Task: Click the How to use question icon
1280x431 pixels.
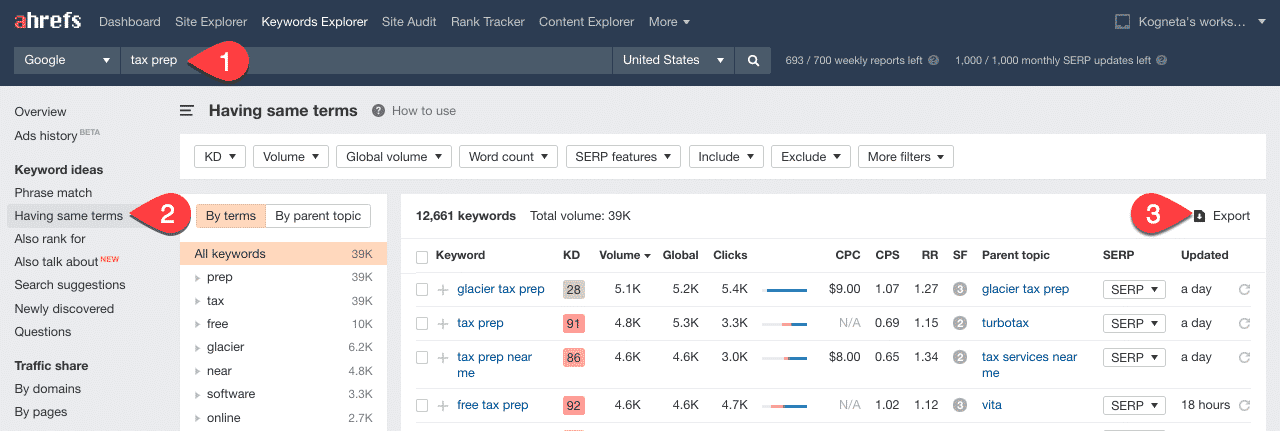Action: (x=378, y=111)
